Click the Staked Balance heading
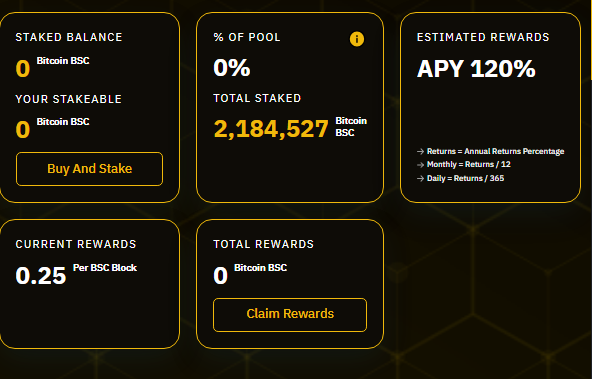This screenshot has height=379, width=592. coord(69,37)
